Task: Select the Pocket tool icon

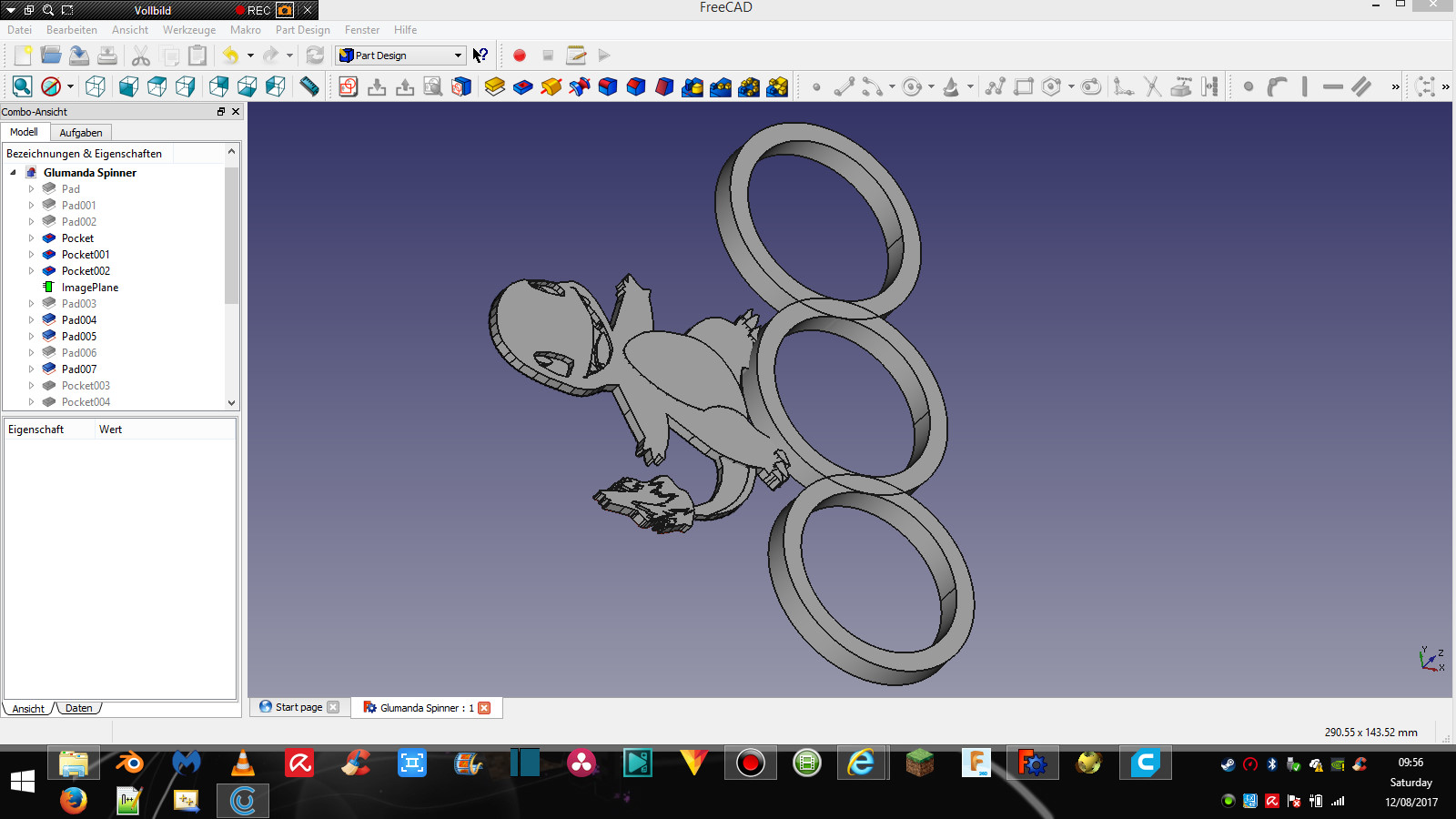Action: tap(523, 86)
